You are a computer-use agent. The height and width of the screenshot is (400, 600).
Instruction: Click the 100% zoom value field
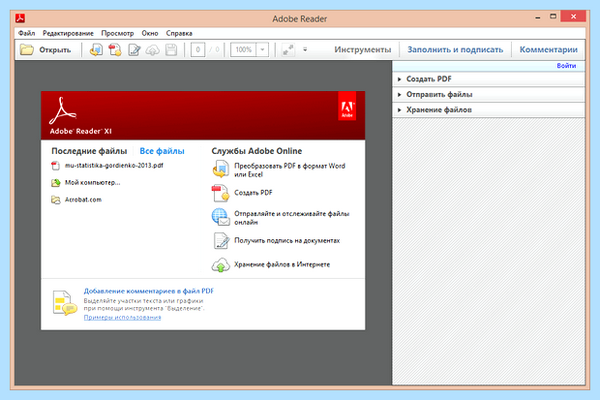[x=243, y=50]
